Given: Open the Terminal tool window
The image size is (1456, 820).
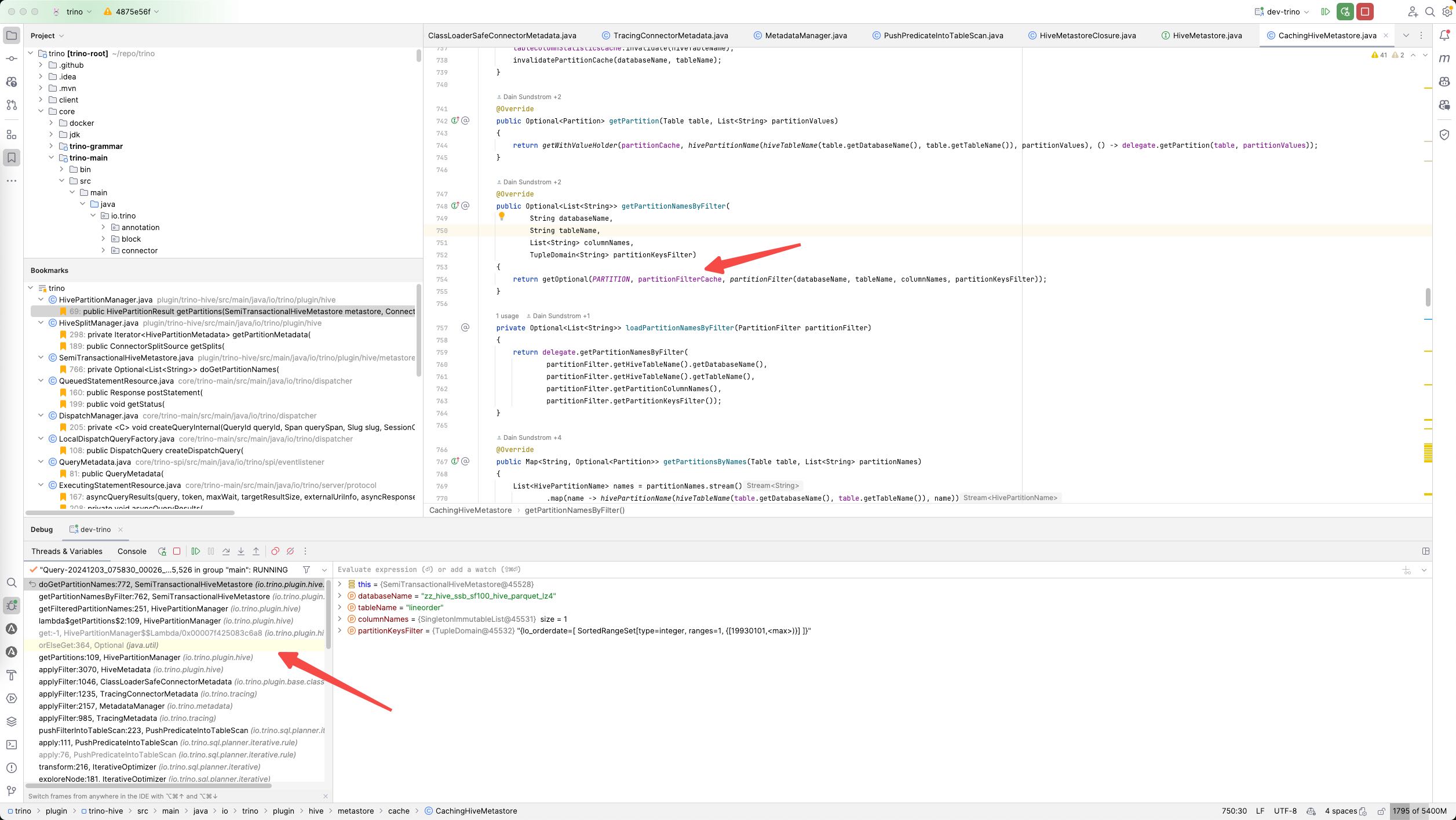Looking at the screenshot, I should [12, 745].
